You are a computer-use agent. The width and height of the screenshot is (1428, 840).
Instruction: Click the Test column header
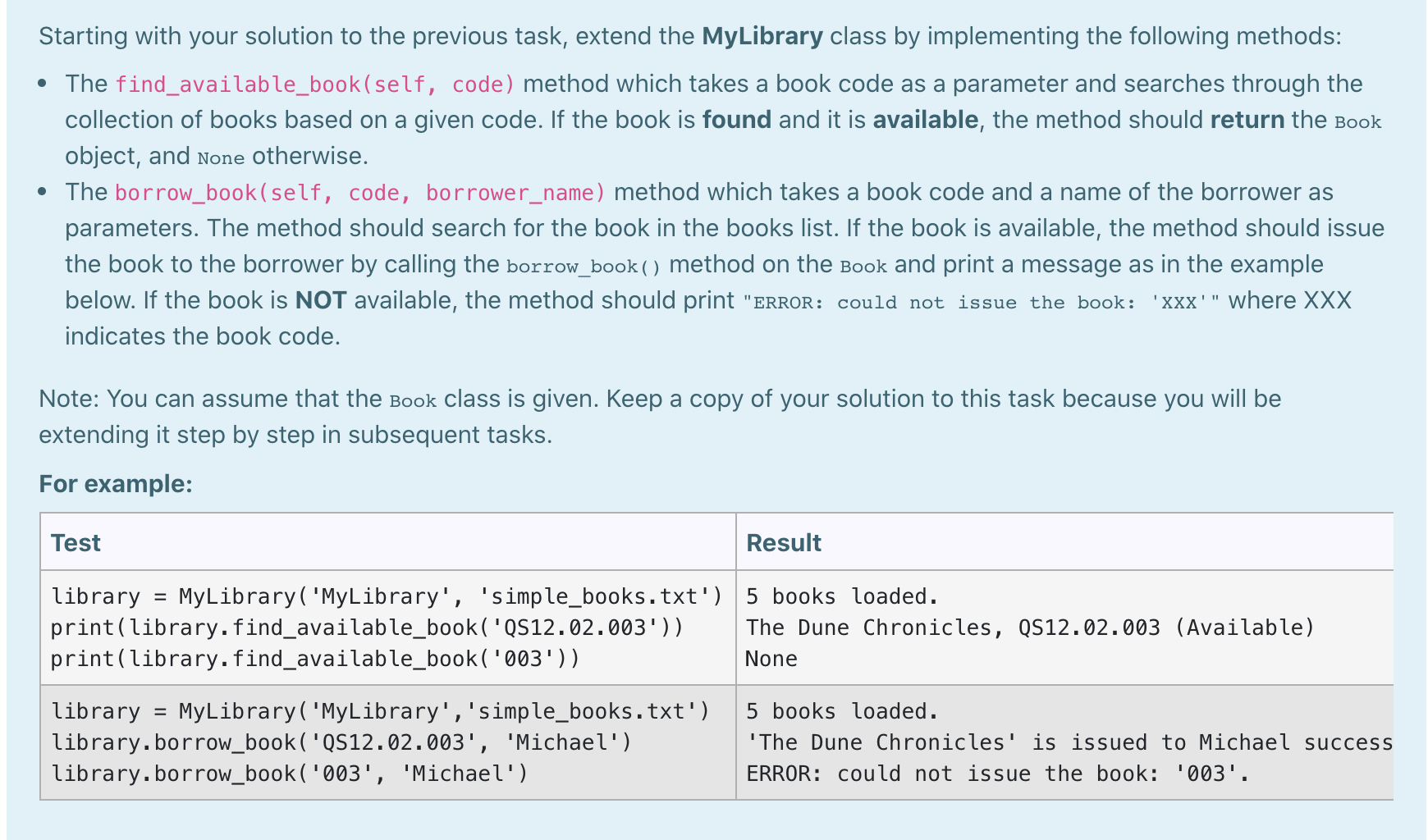75,542
